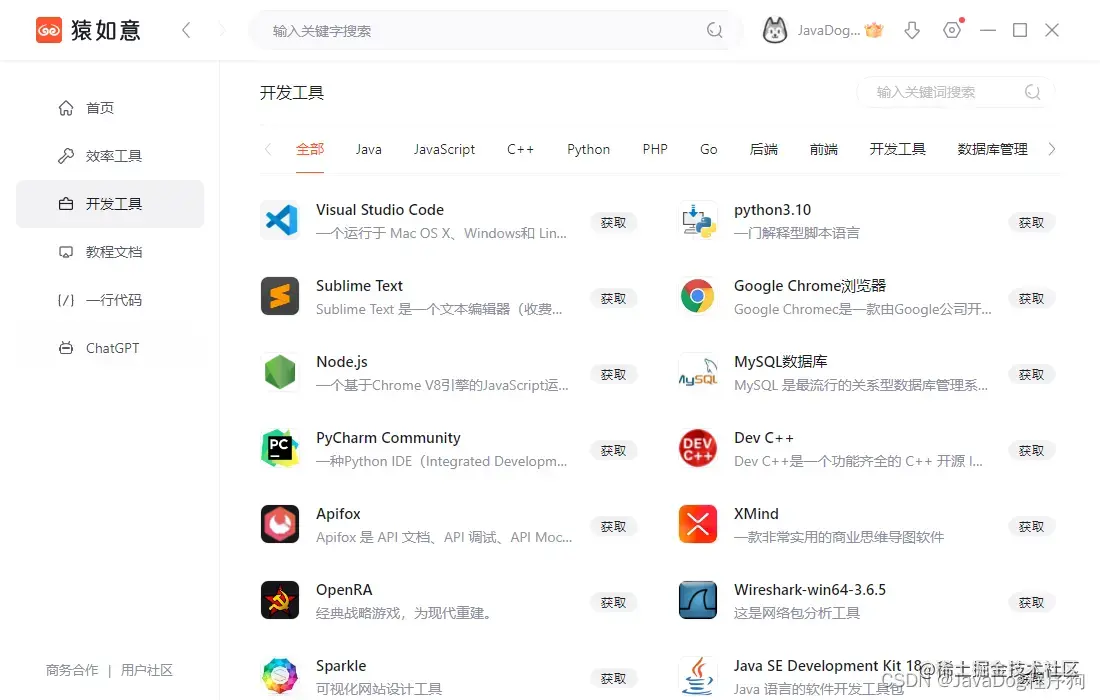Image resolution: width=1100 pixels, height=700 pixels.
Task: Click the back navigation arrow
Action: pos(186,30)
